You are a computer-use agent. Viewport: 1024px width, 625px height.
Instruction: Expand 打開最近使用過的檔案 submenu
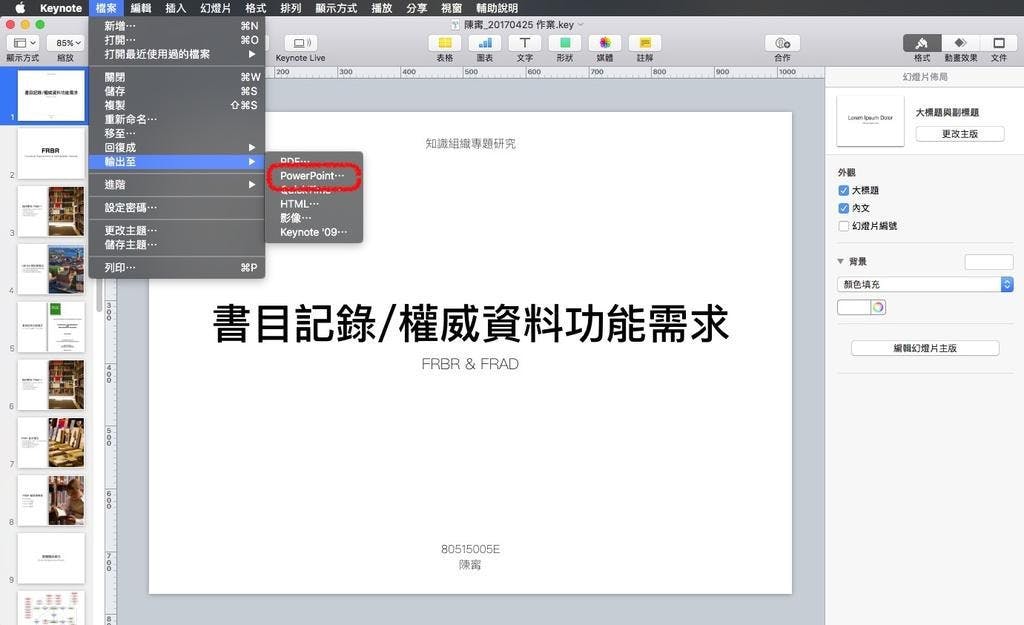pos(177,54)
